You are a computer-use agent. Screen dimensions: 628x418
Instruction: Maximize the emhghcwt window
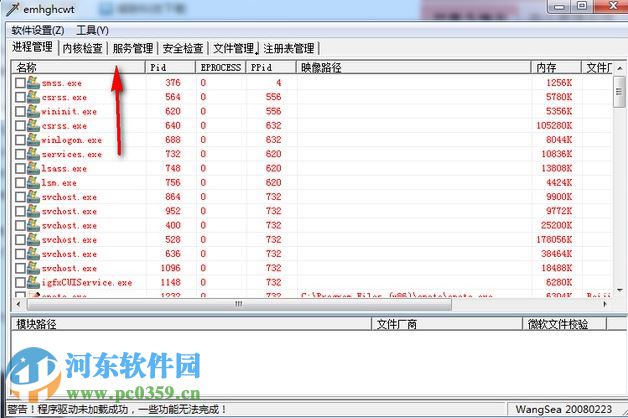pos(582,6)
